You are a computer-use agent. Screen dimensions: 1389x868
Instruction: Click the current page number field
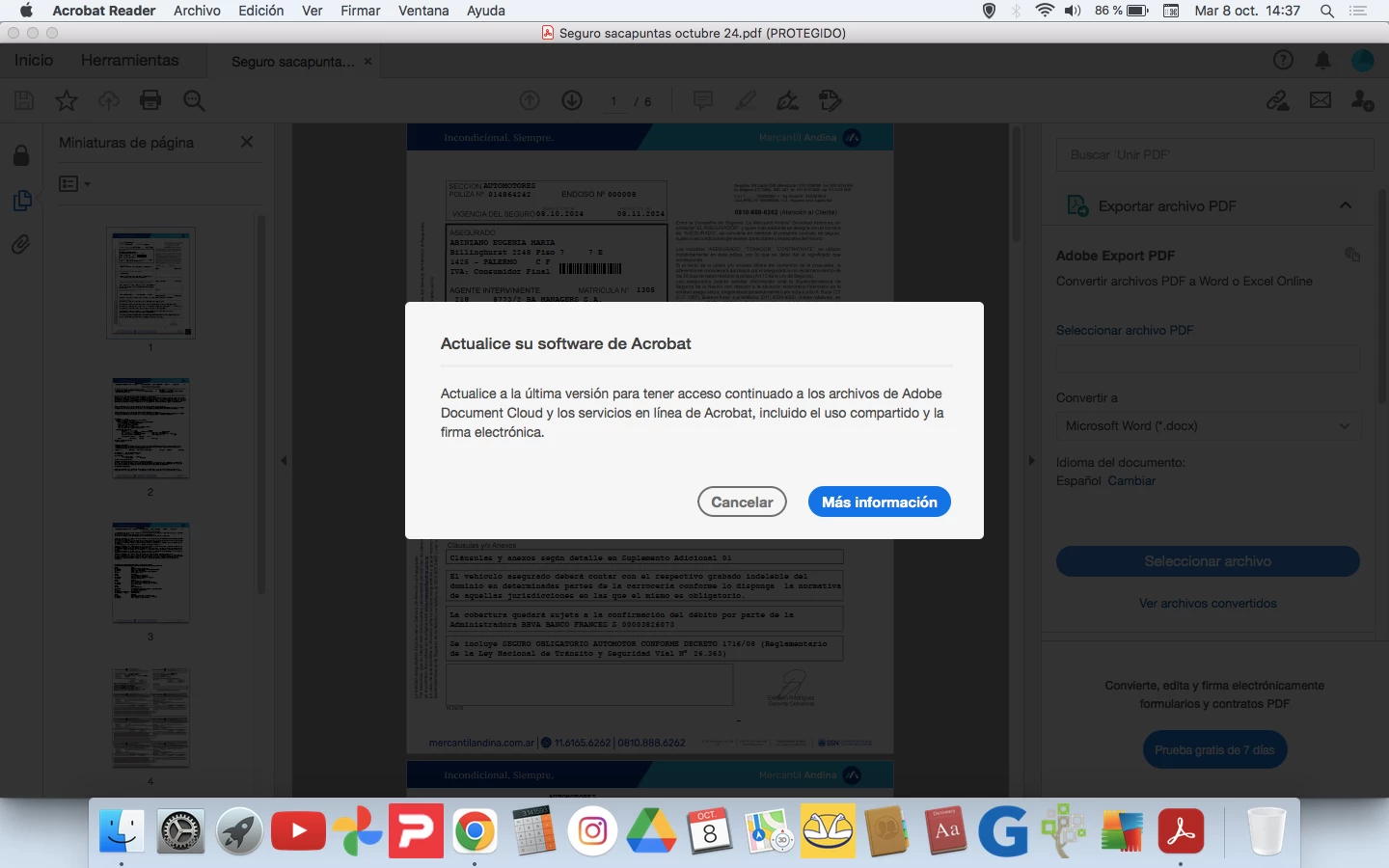coord(613,101)
